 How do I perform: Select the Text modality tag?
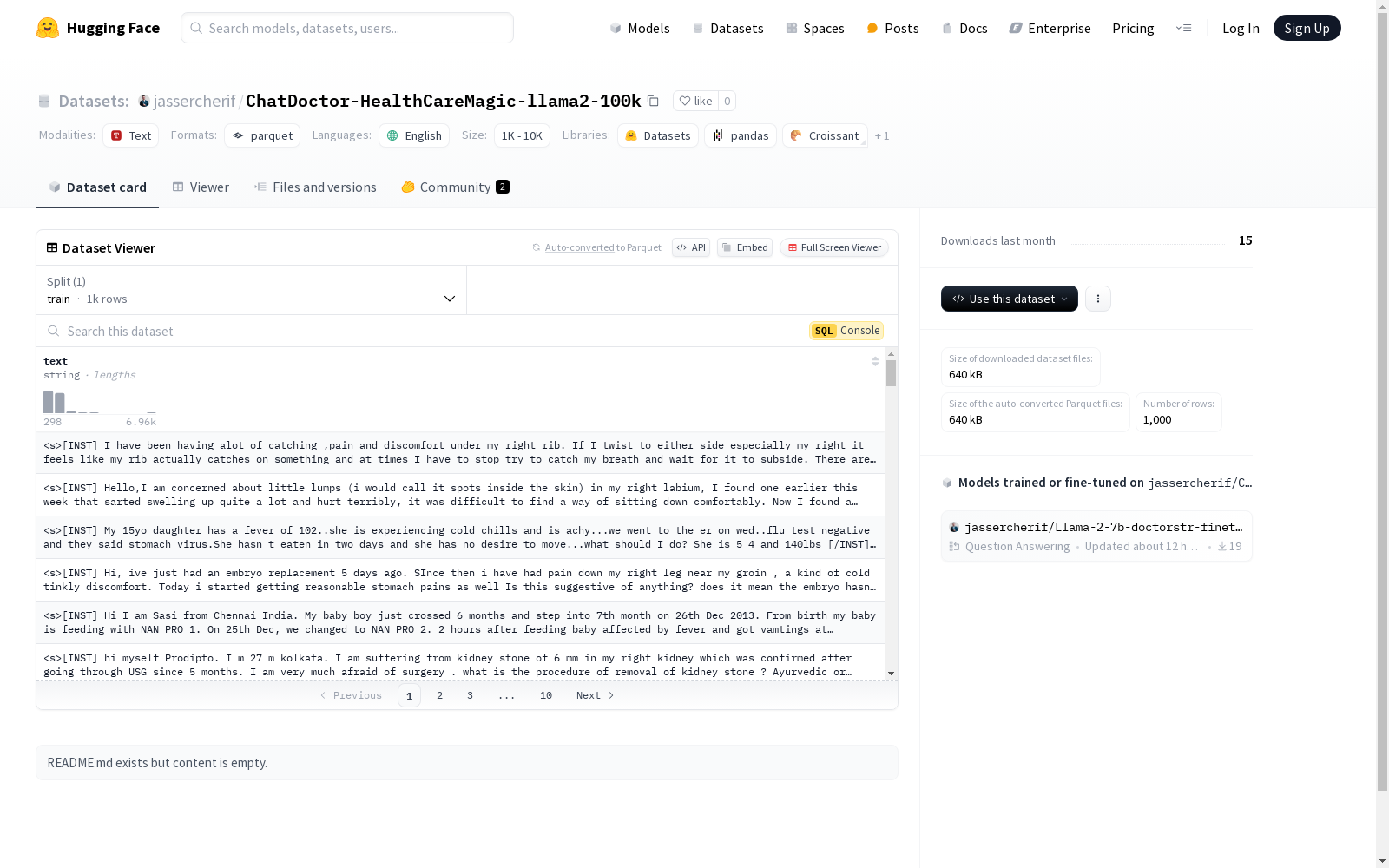click(130, 135)
